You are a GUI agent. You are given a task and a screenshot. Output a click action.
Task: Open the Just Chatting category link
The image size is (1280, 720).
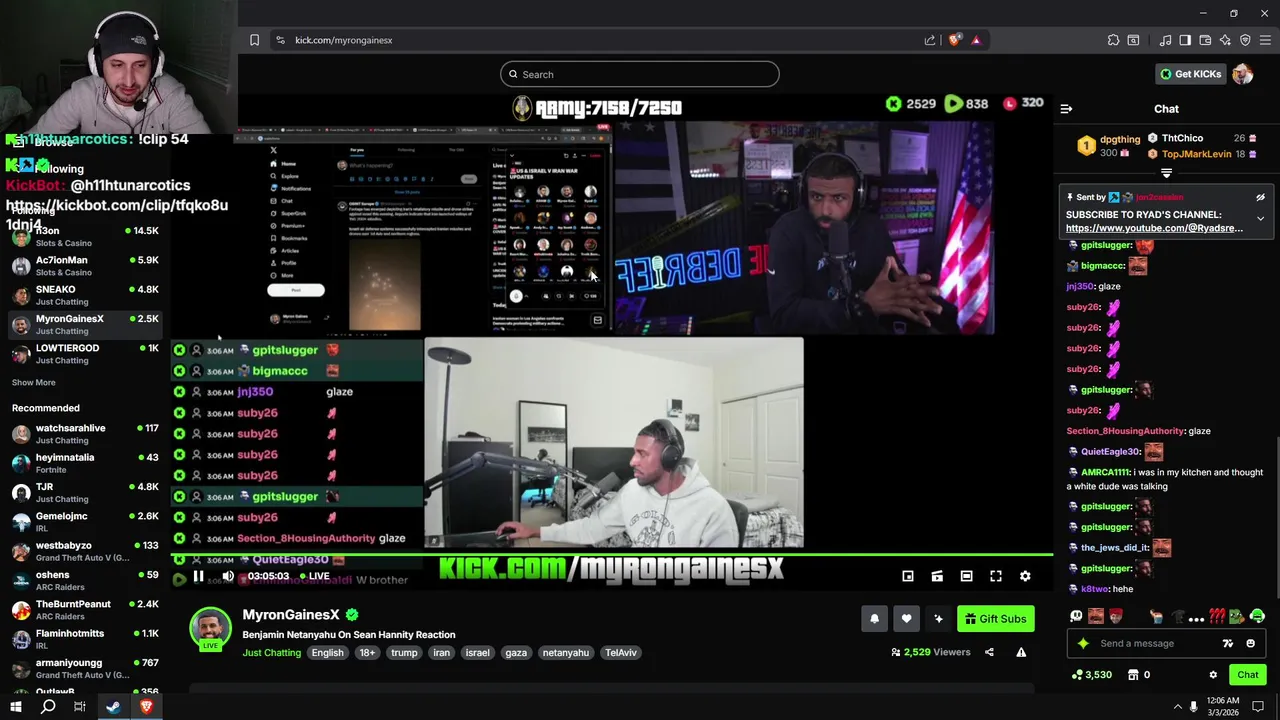click(271, 653)
